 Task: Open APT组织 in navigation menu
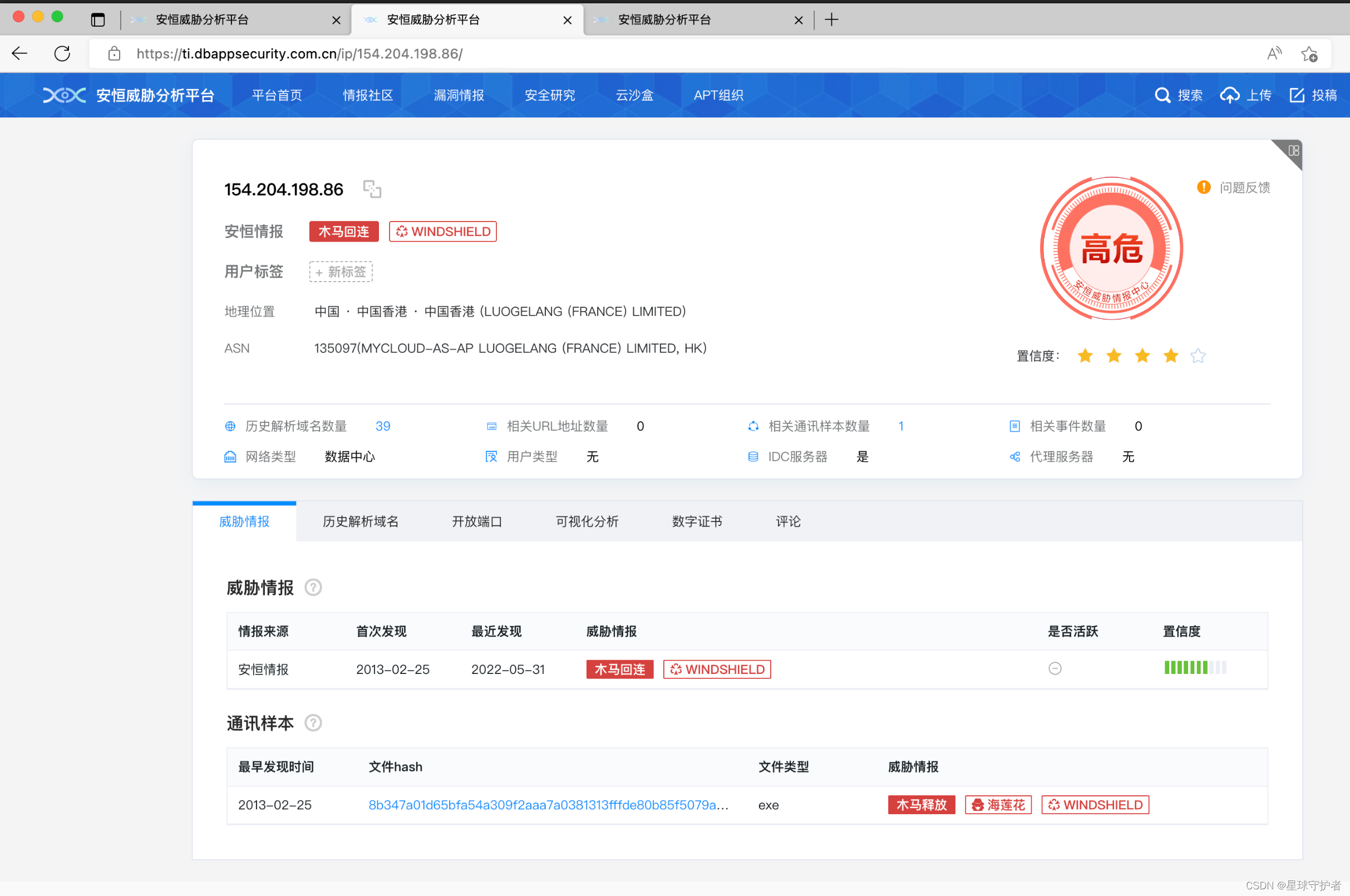tap(718, 95)
